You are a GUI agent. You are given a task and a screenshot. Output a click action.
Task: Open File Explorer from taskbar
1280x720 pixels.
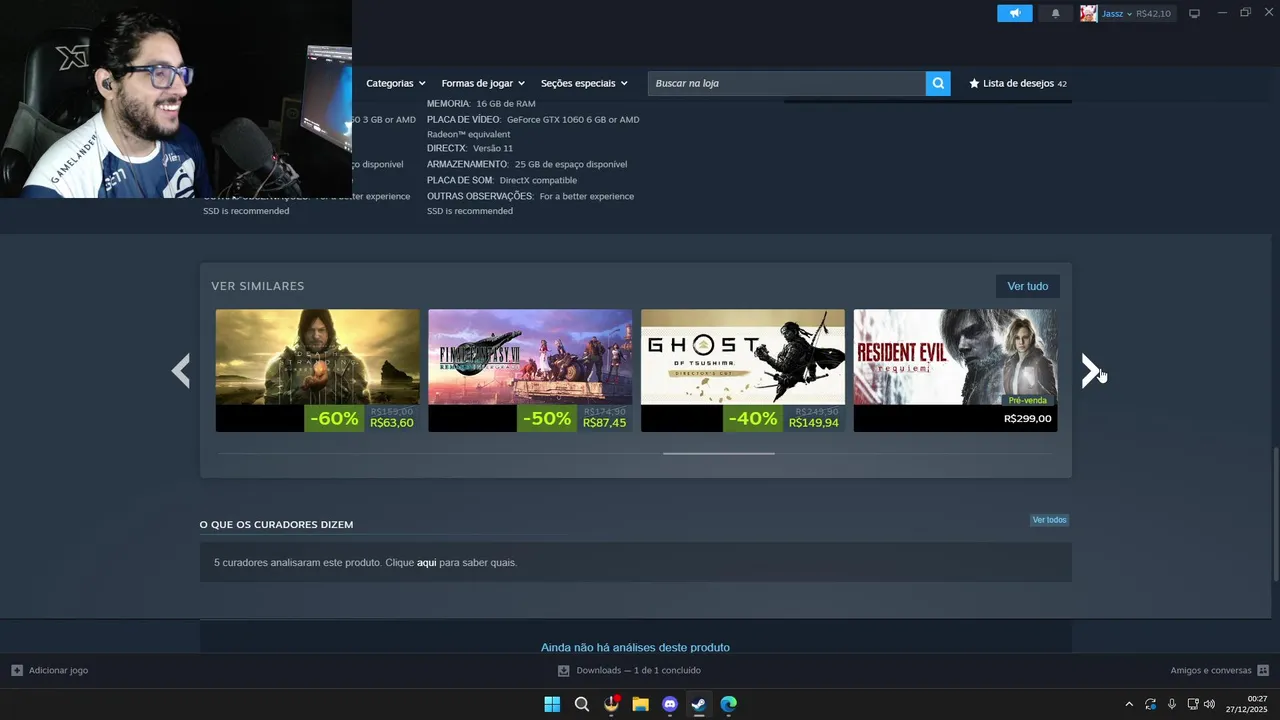640,704
